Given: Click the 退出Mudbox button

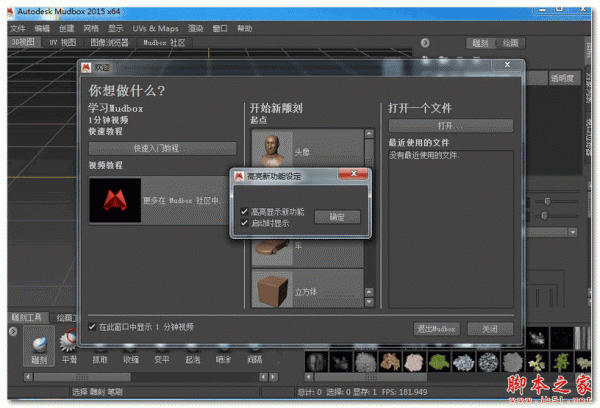Looking at the screenshot, I should coord(437,329).
